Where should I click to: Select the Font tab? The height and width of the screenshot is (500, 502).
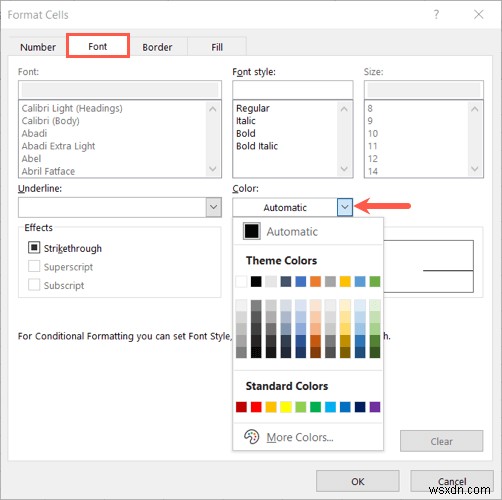pyautogui.click(x=98, y=46)
